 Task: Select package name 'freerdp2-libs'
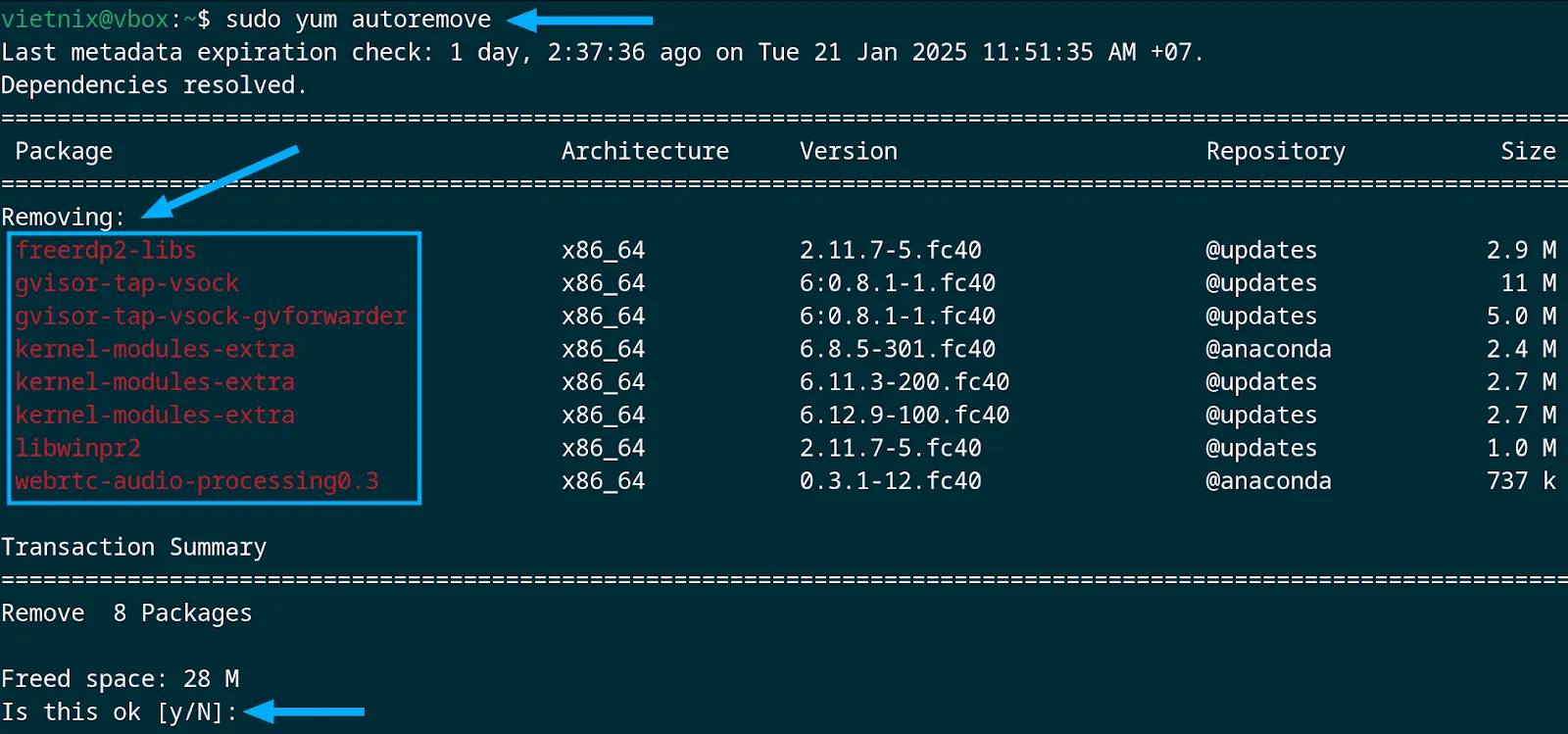[x=106, y=251]
